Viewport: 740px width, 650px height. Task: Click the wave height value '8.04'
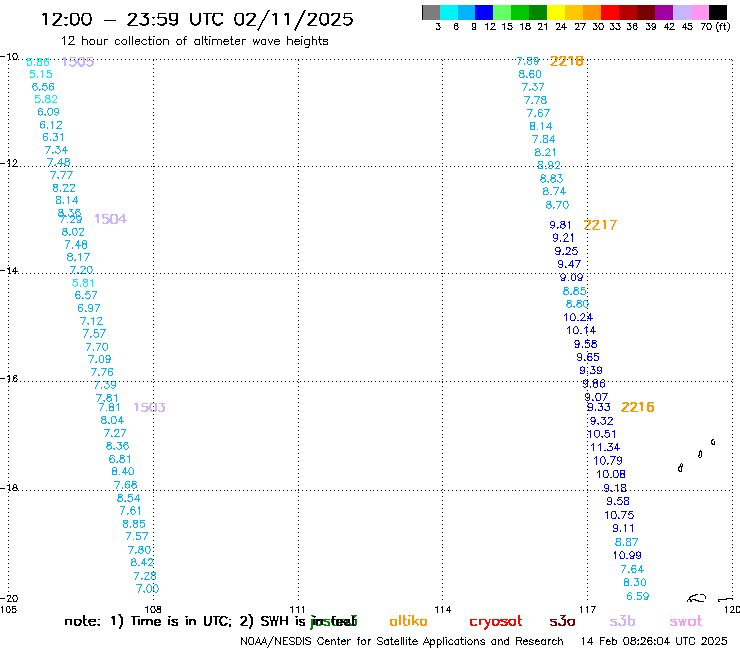click(x=112, y=420)
